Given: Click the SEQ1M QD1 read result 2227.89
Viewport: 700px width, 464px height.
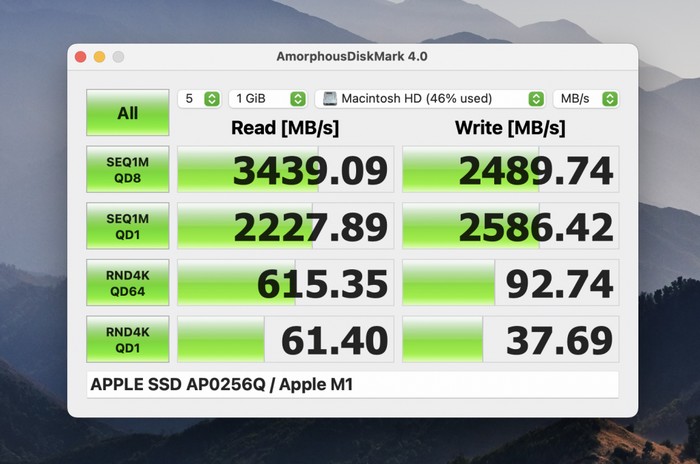Looking at the screenshot, I should coord(286,226).
